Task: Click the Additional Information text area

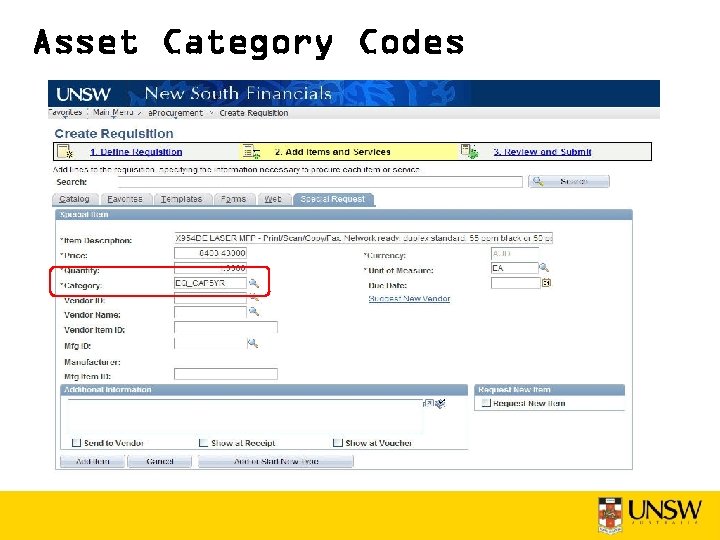Action: pos(245,417)
